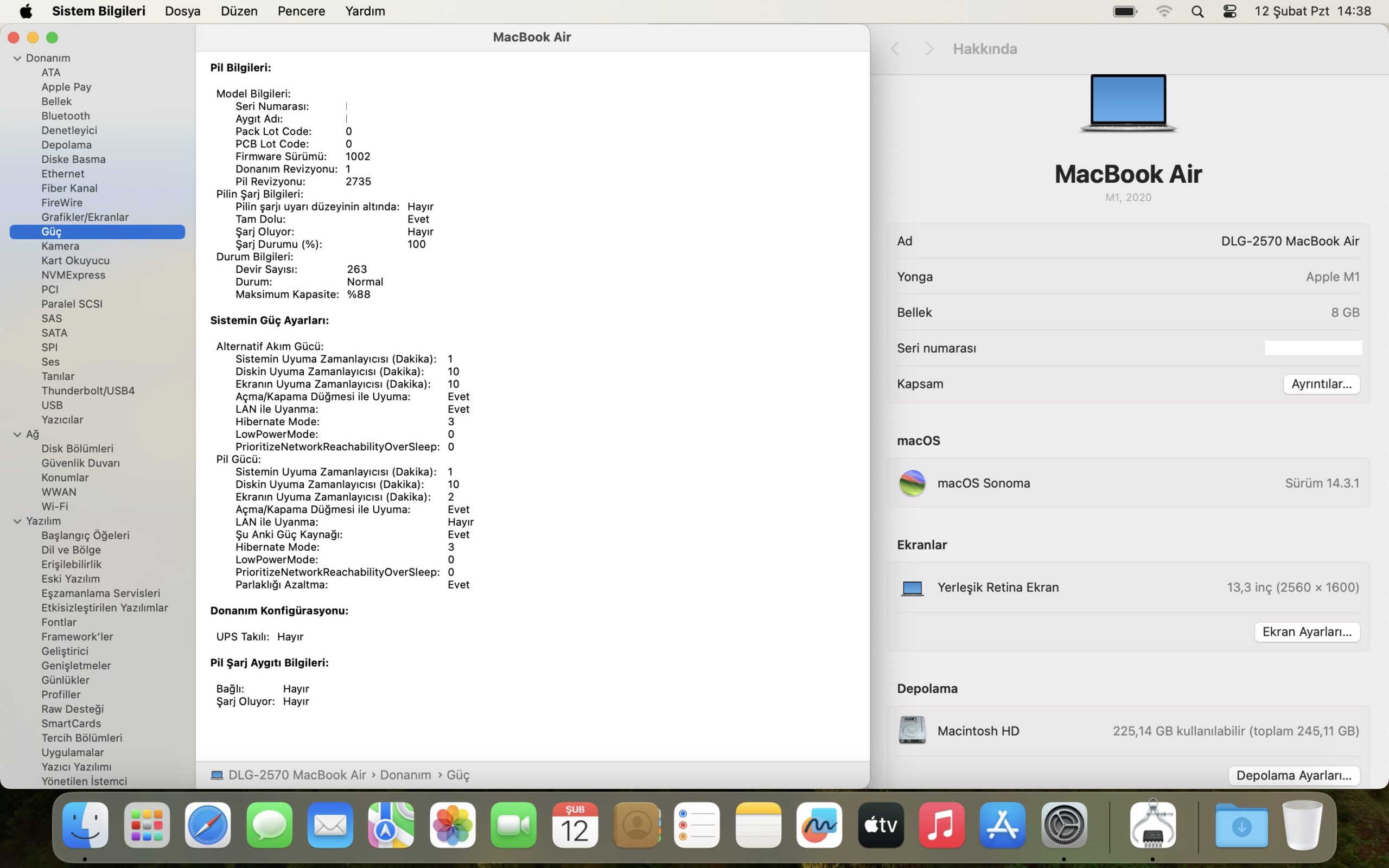Open the Apple menu

[x=26, y=11]
